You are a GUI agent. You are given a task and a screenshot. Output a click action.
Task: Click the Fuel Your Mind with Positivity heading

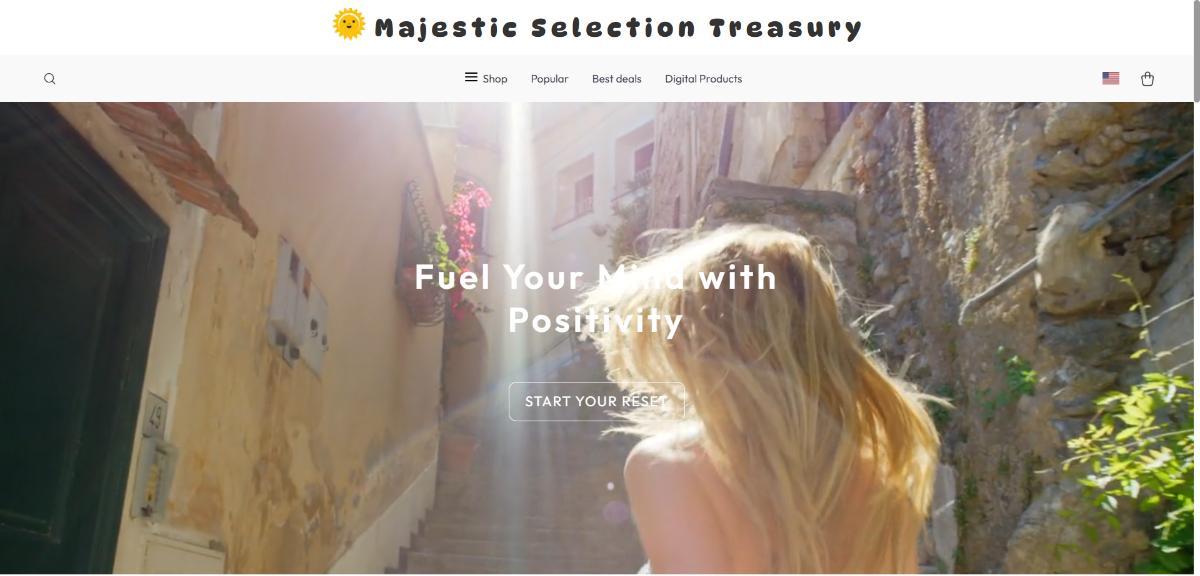point(596,298)
